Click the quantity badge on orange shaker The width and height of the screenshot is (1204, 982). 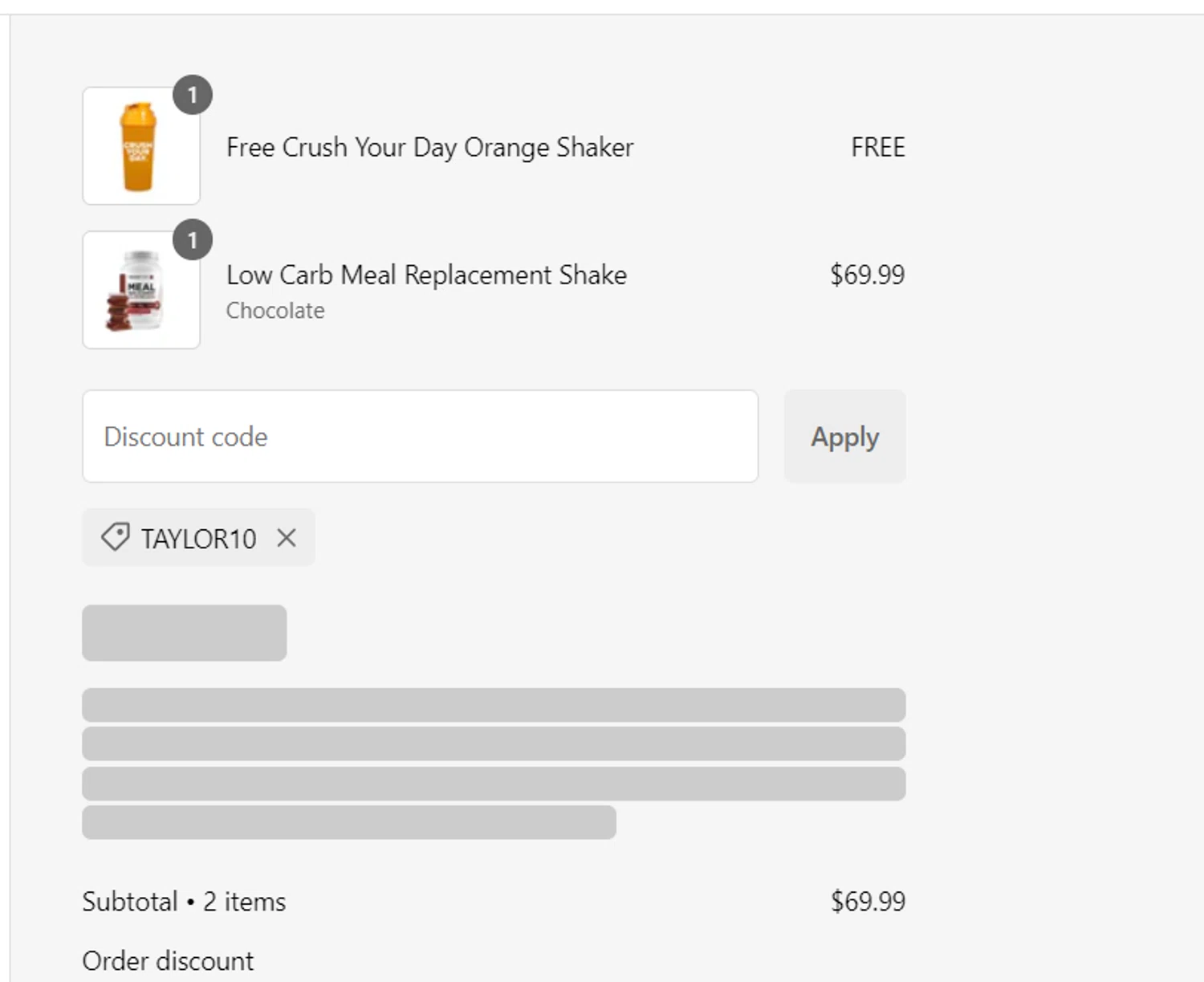click(193, 96)
